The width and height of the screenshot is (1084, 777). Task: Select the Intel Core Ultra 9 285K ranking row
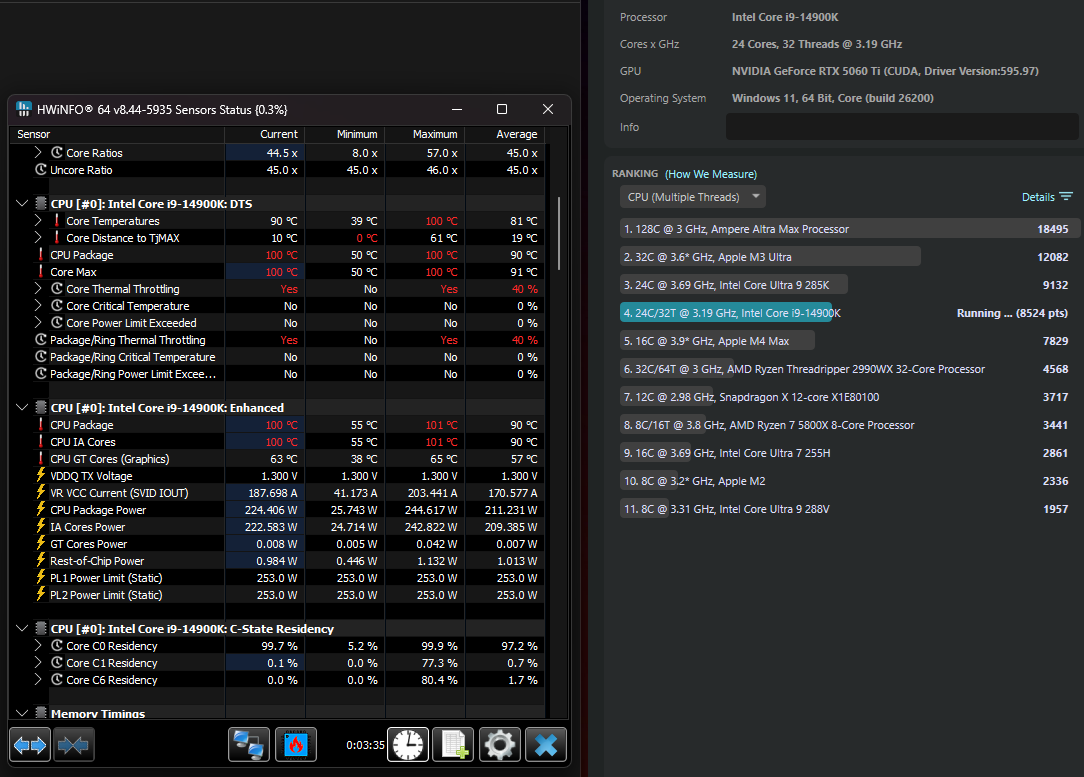pyautogui.click(x=848, y=285)
